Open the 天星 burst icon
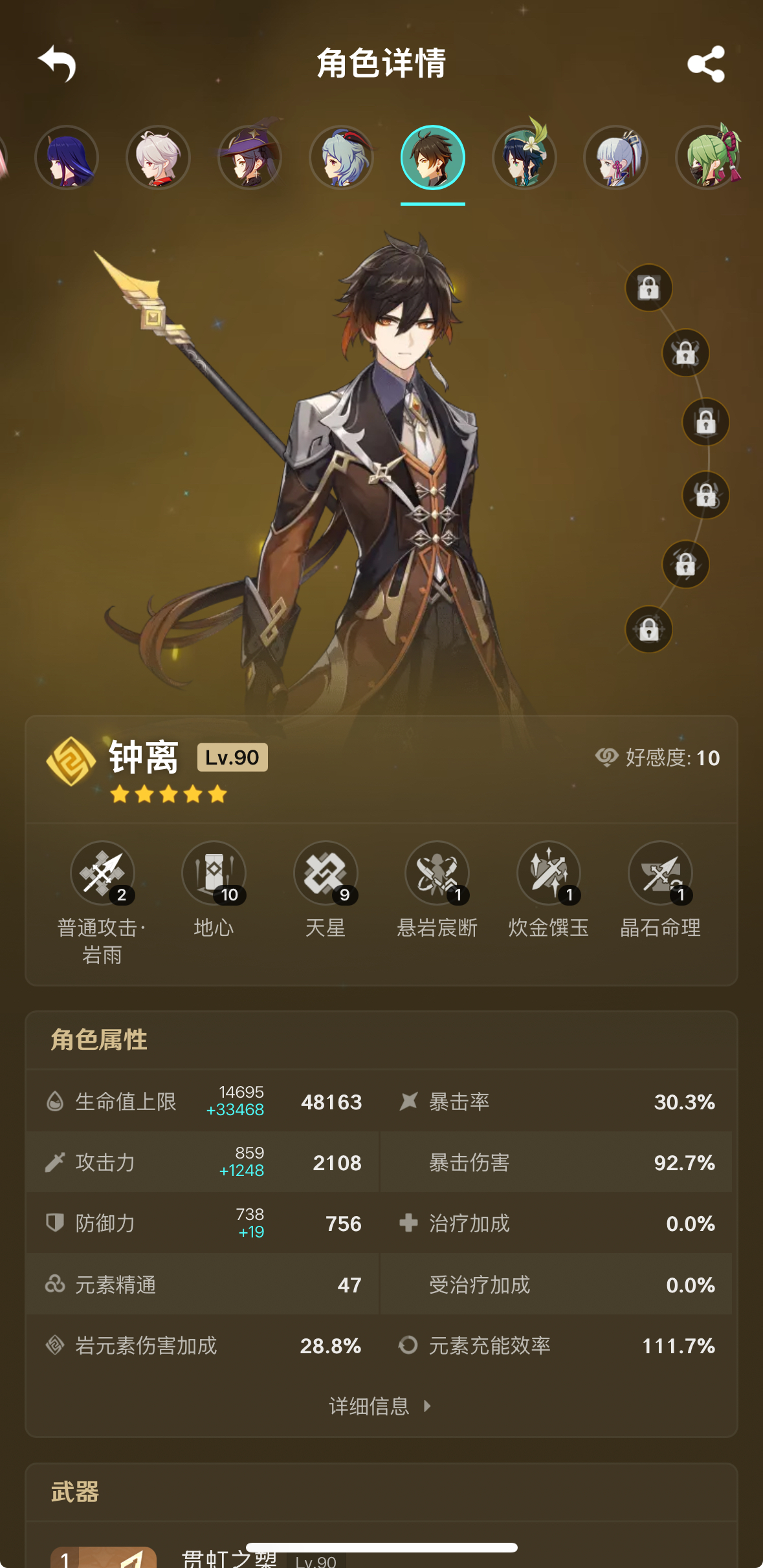This screenshot has width=763, height=1568. (326, 873)
